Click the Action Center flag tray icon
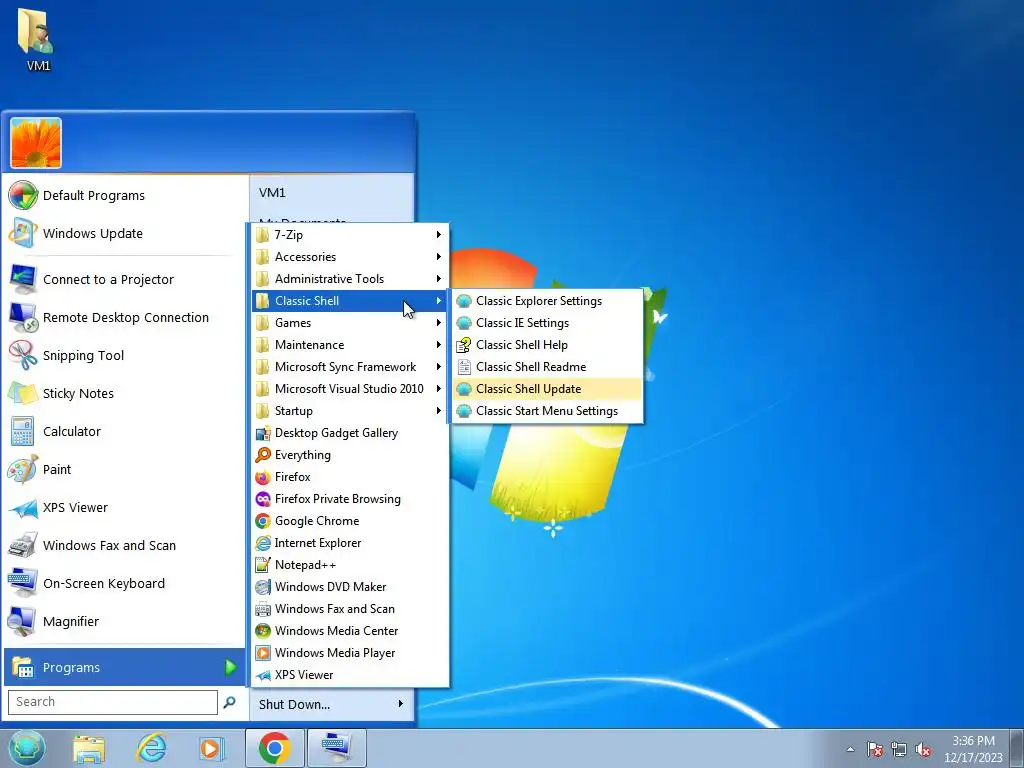The image size is (1024, 768). 875,749
